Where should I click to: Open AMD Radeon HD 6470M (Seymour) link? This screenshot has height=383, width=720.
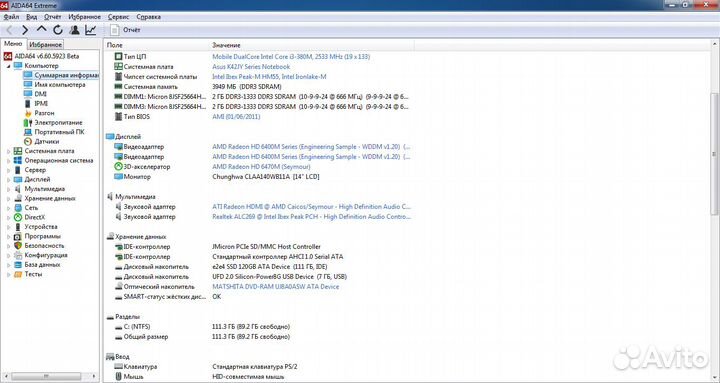point(261,167)
